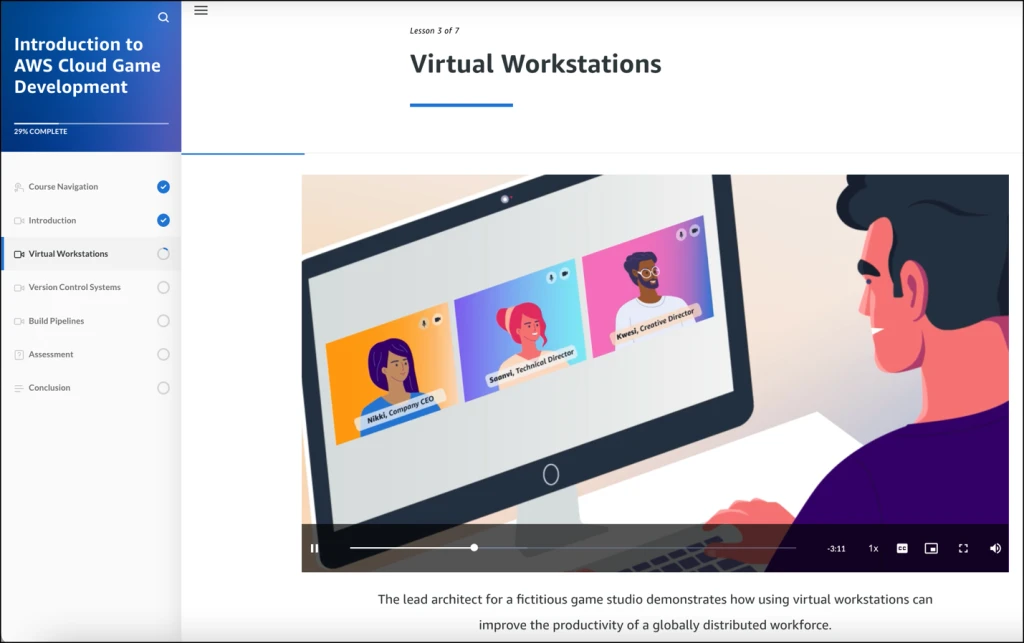Click 'Lesson 3 of 7' label
Viewport: 1024px width, 643px height.
(x=434, y=31)
